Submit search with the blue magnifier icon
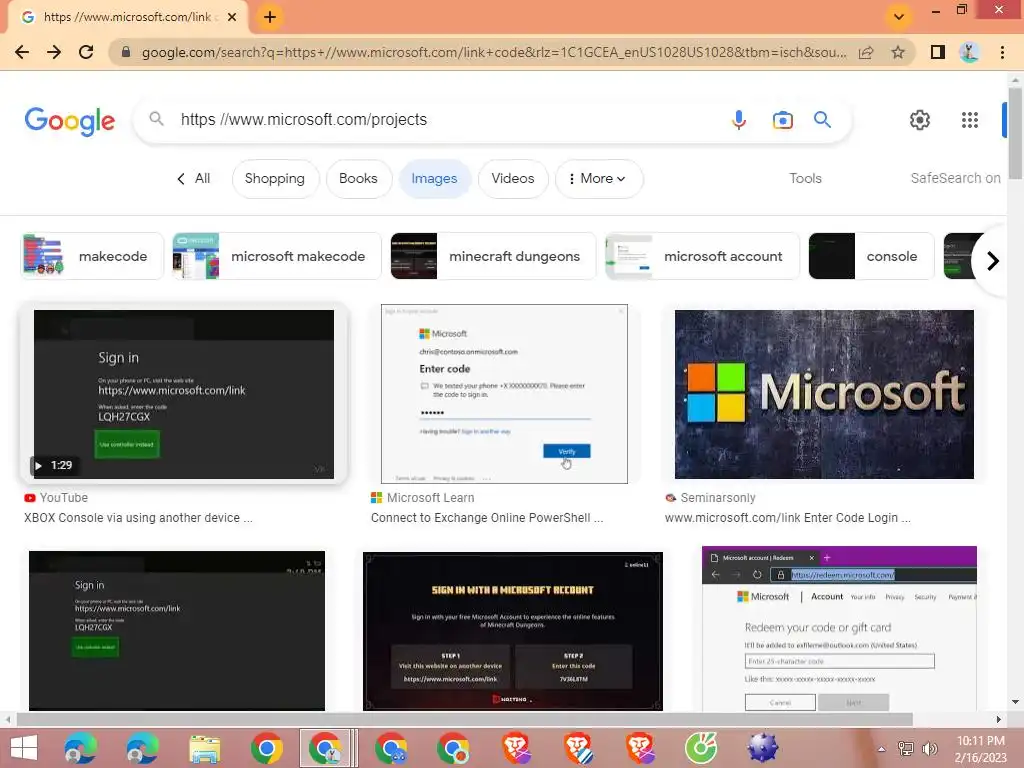Image resolution: width=1024 pixels, height=768 pixels. 822,120
